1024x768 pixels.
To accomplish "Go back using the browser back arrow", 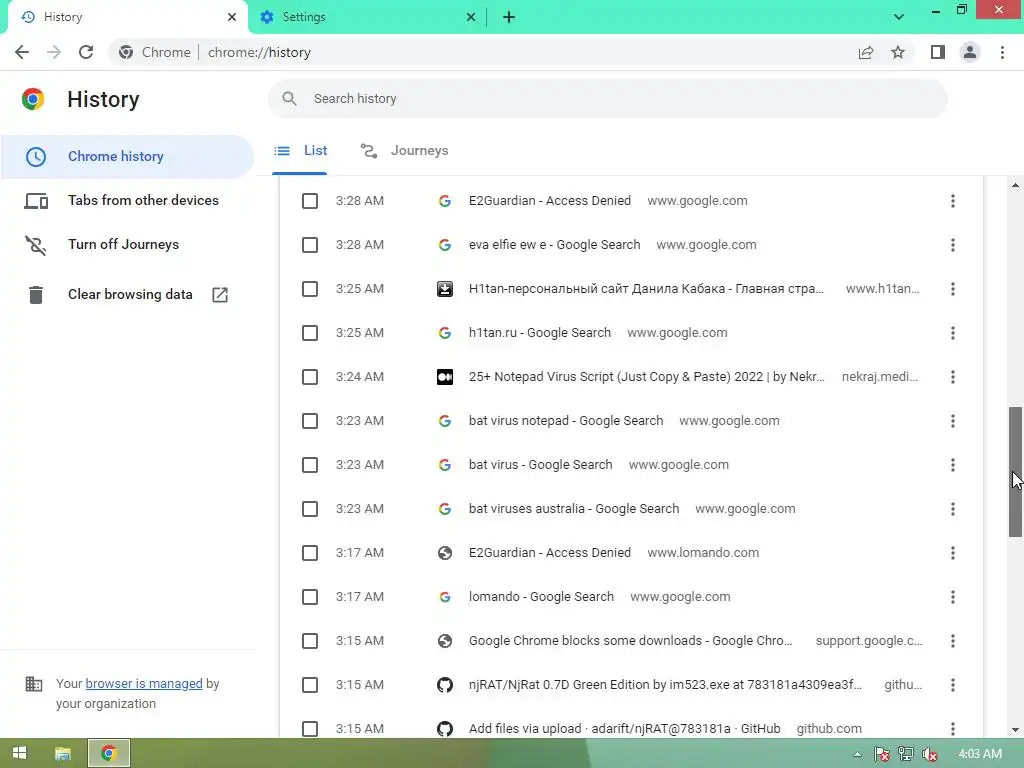I will coord(22,52).
